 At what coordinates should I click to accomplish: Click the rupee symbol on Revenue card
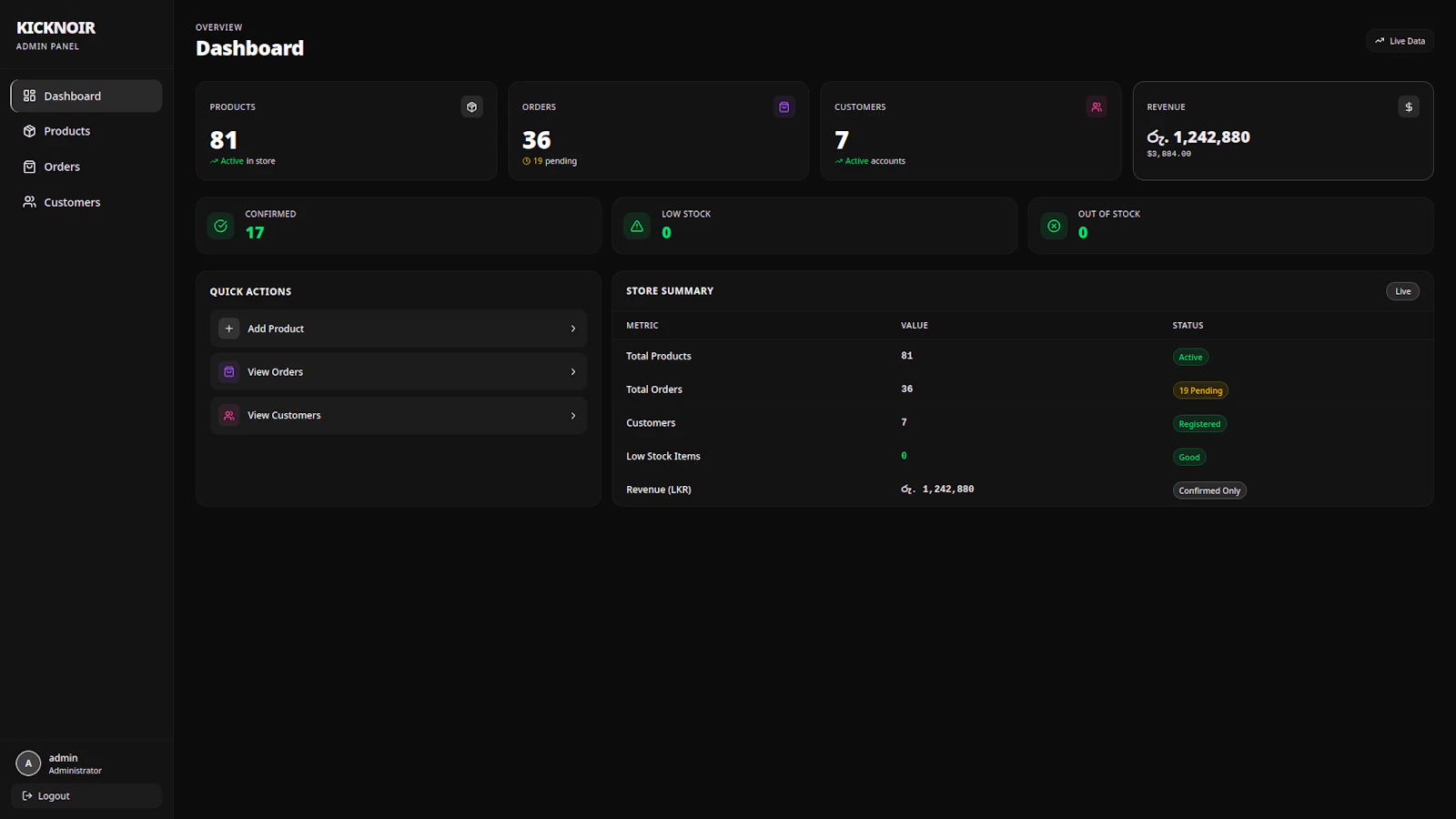click(x=1158, y=137)
